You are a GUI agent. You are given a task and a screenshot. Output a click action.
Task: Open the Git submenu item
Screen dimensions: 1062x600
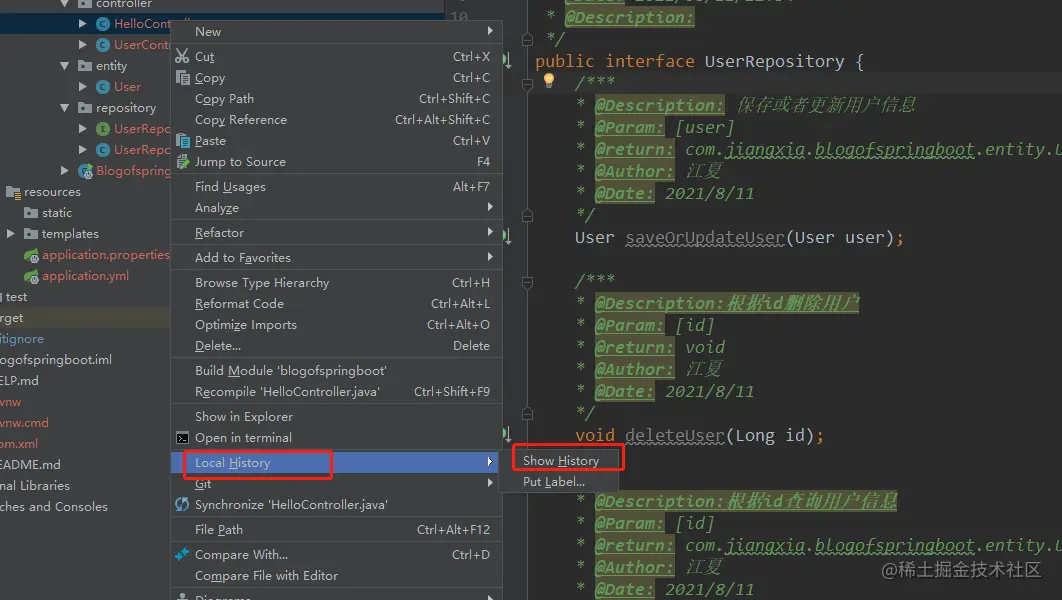tap(336, 484)
